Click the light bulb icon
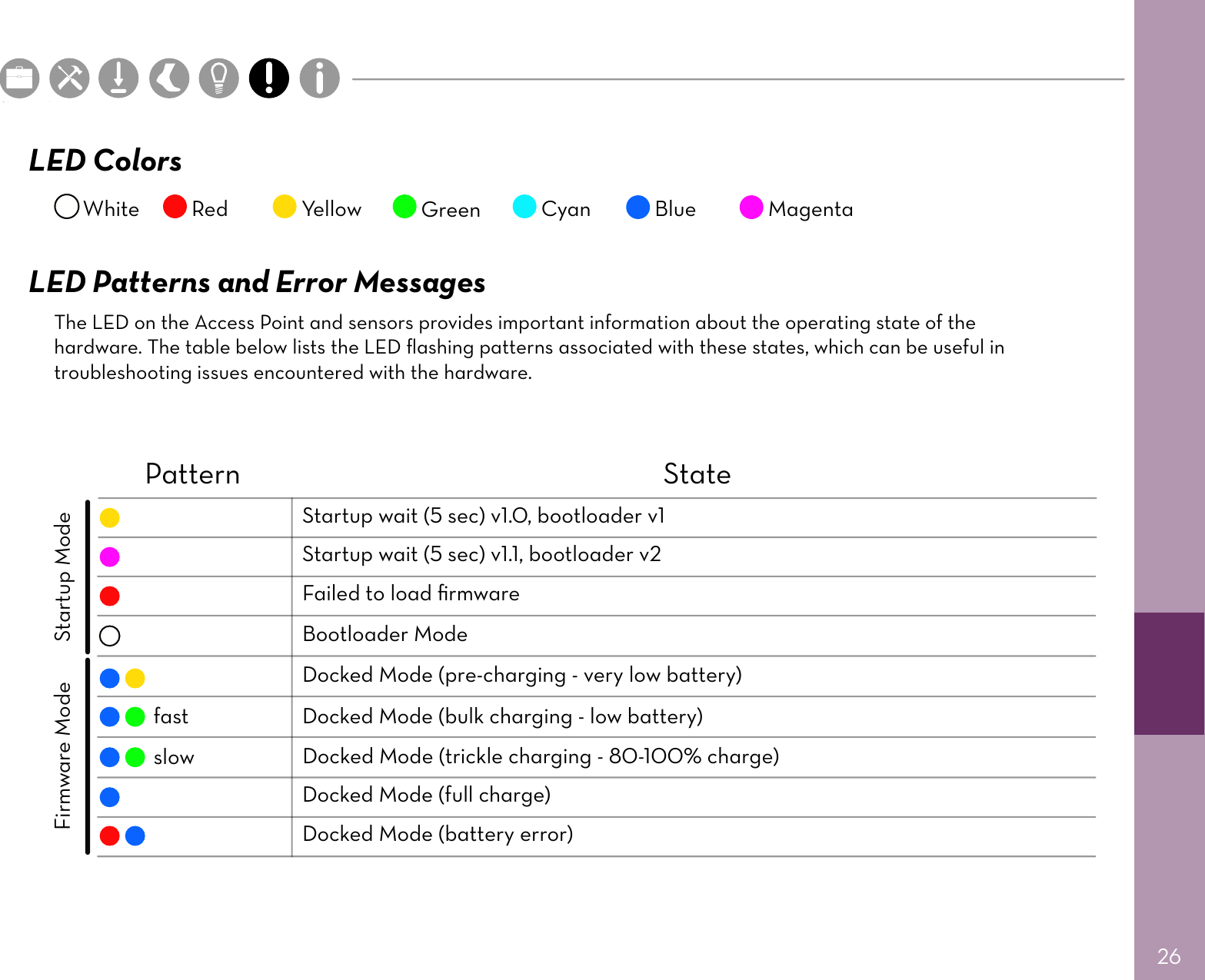 click(x=219, y=78)
